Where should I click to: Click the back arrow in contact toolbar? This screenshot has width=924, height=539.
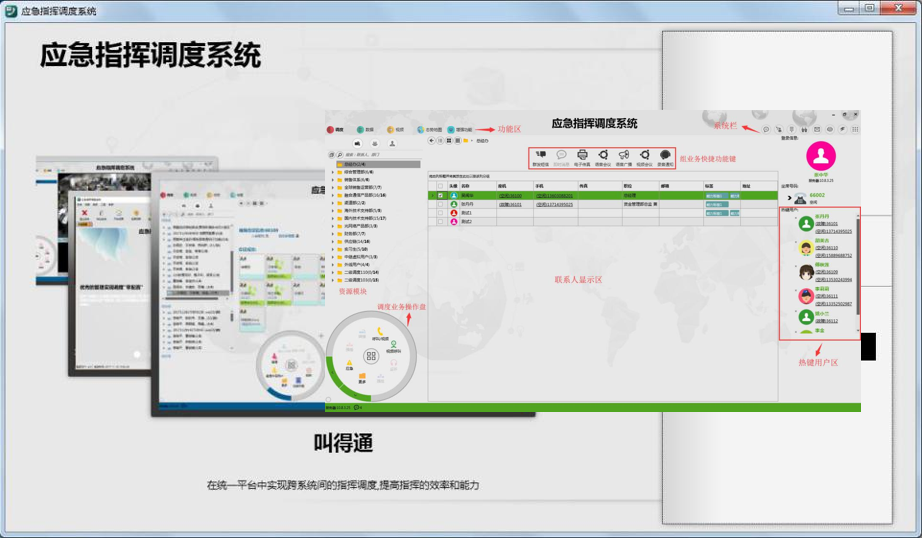tap(431, 141)
